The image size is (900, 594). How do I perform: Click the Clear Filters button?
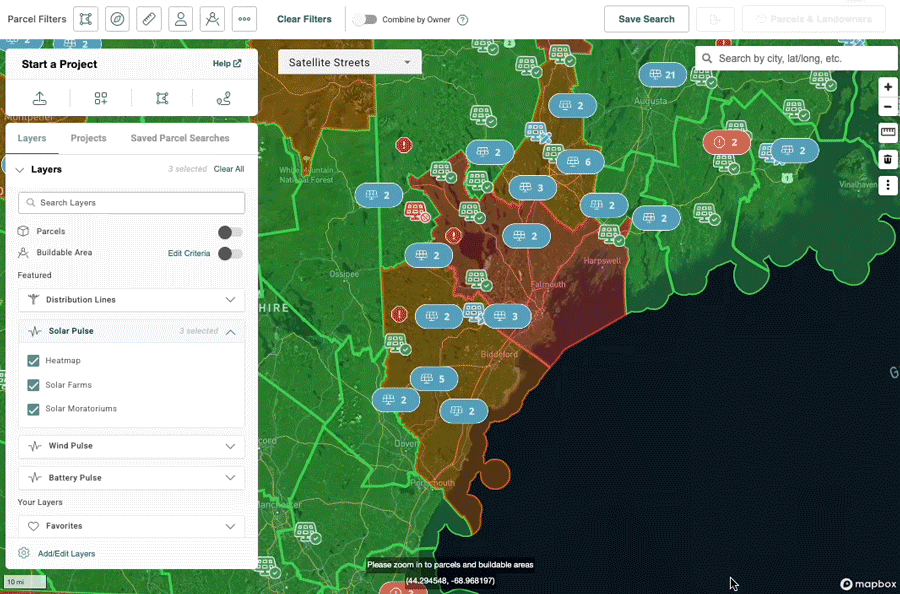(x=304, y=19)
